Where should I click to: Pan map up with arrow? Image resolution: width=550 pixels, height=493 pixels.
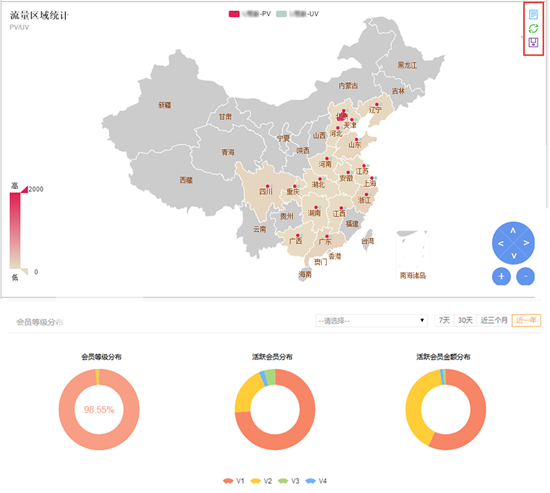513,231
